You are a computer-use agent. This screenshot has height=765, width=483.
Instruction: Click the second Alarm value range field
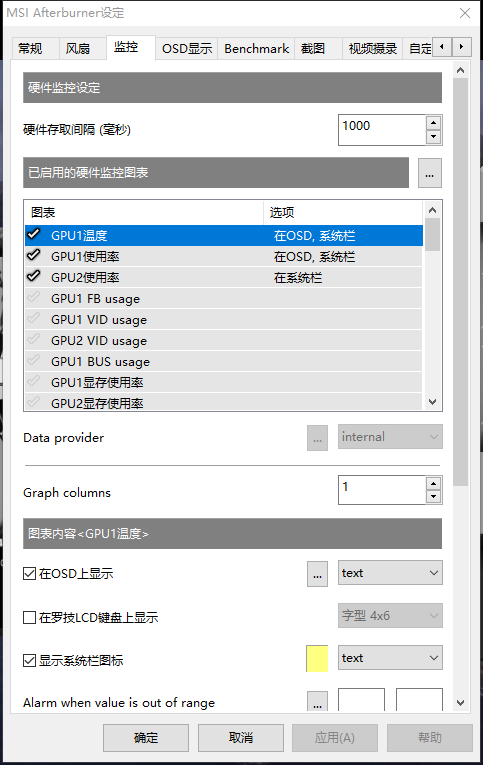[x=419, y=700]
